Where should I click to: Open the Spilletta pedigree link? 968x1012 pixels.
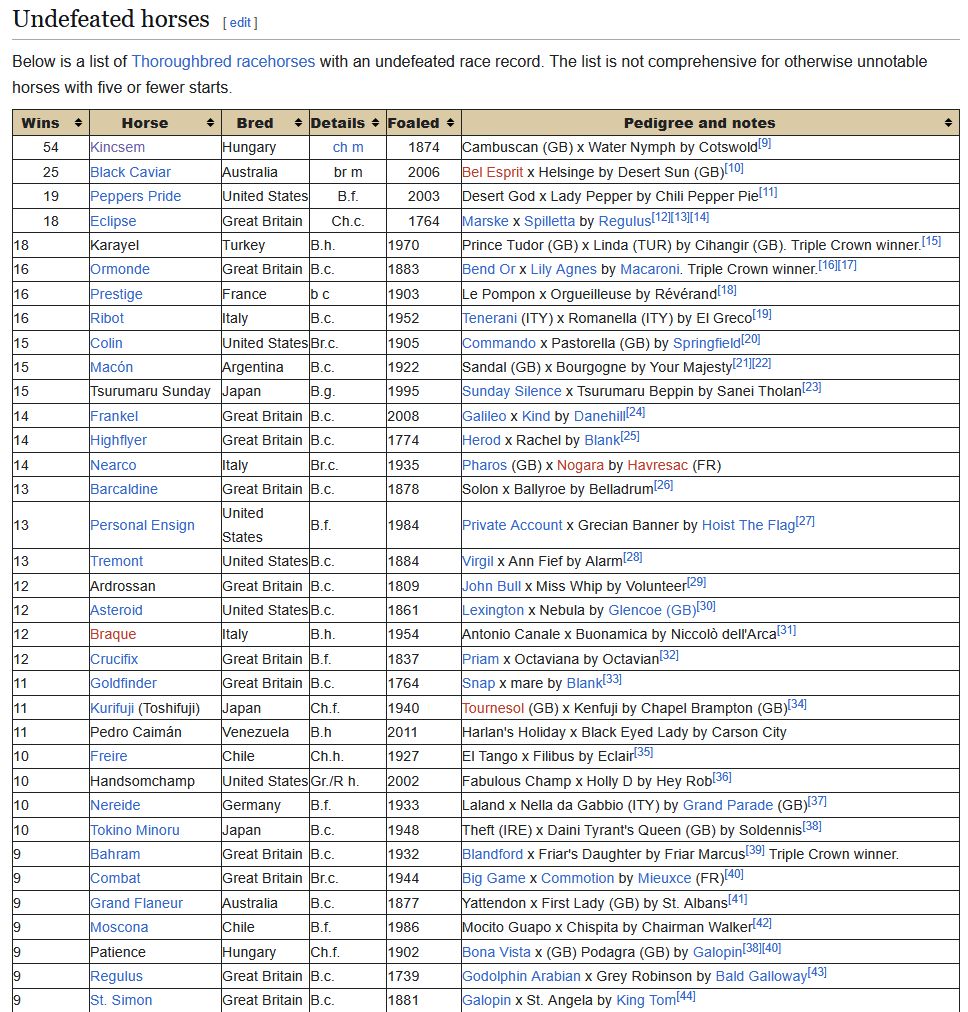pyautogui.click(x=549, y=221)
